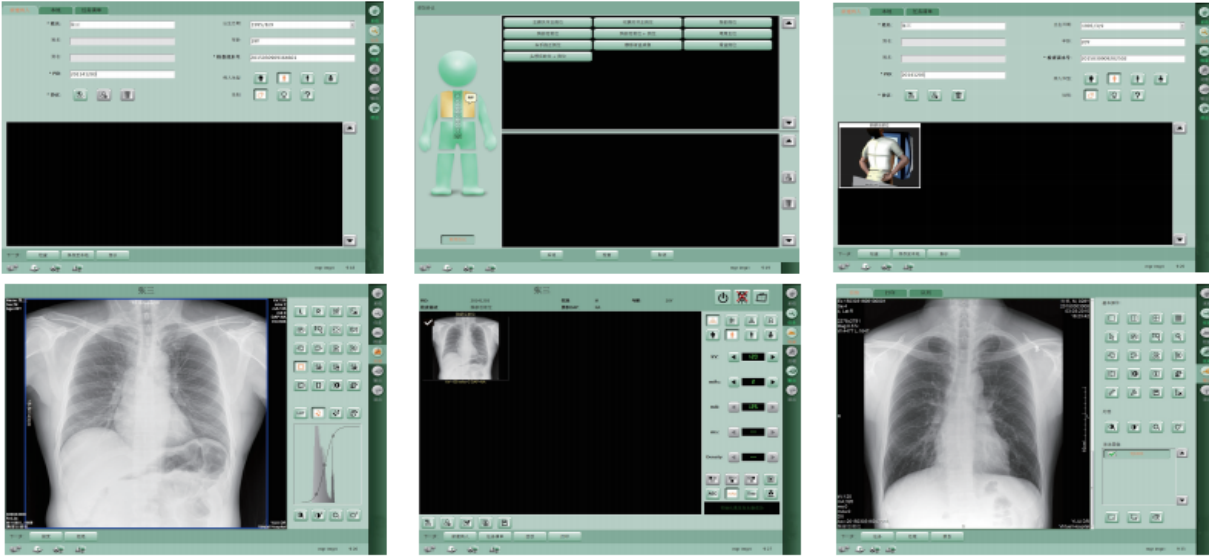Toggle the highlighted body-size icon on the empty registration form
1209x560 pixels.
(283, 77)
